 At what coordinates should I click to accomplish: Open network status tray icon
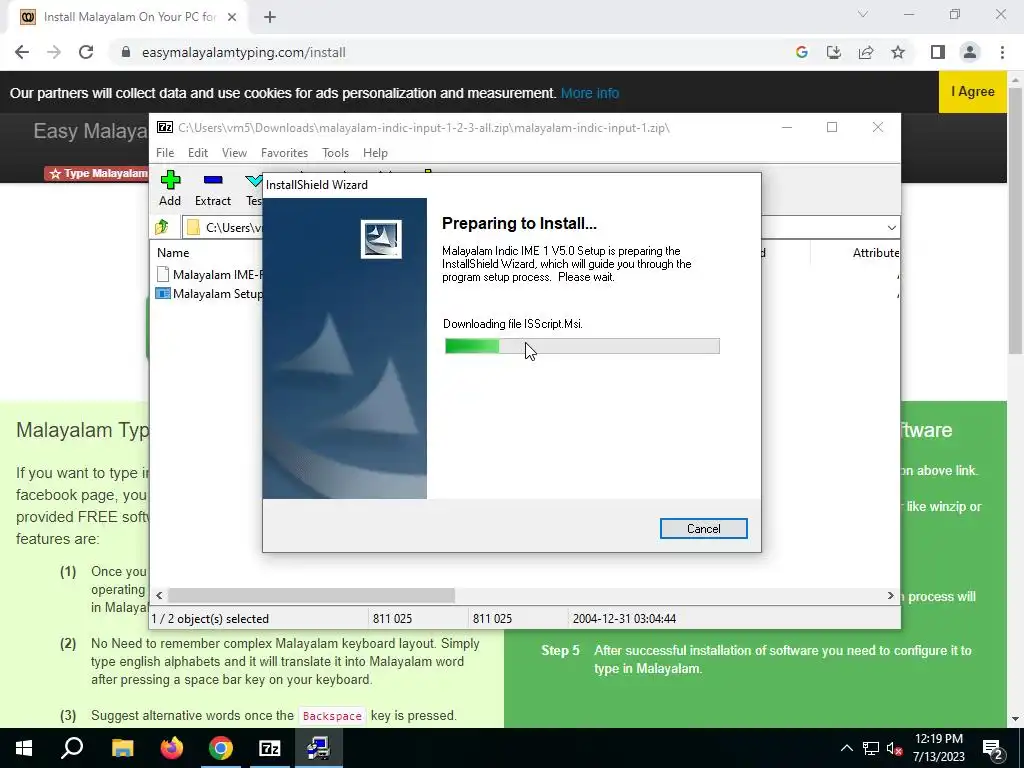[x=871, y=748]
